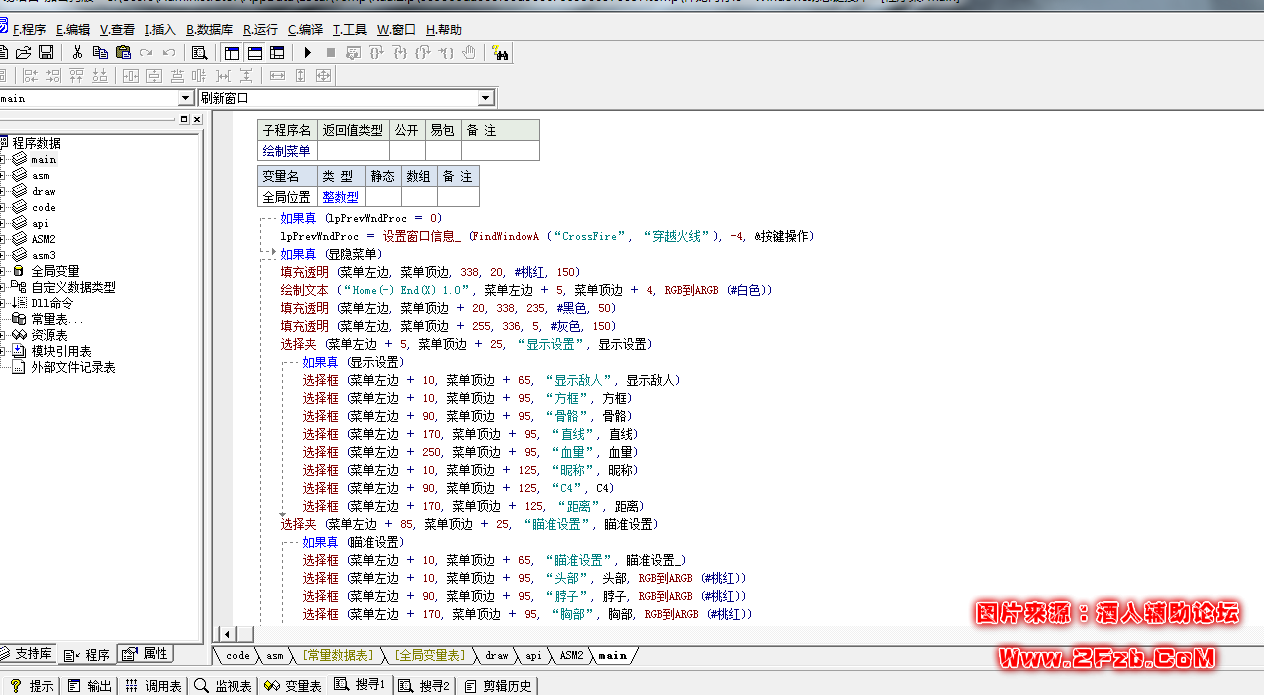The image size is (1264, 695).
Task: Switch to the 'draw' code tab
Action: 497,656
